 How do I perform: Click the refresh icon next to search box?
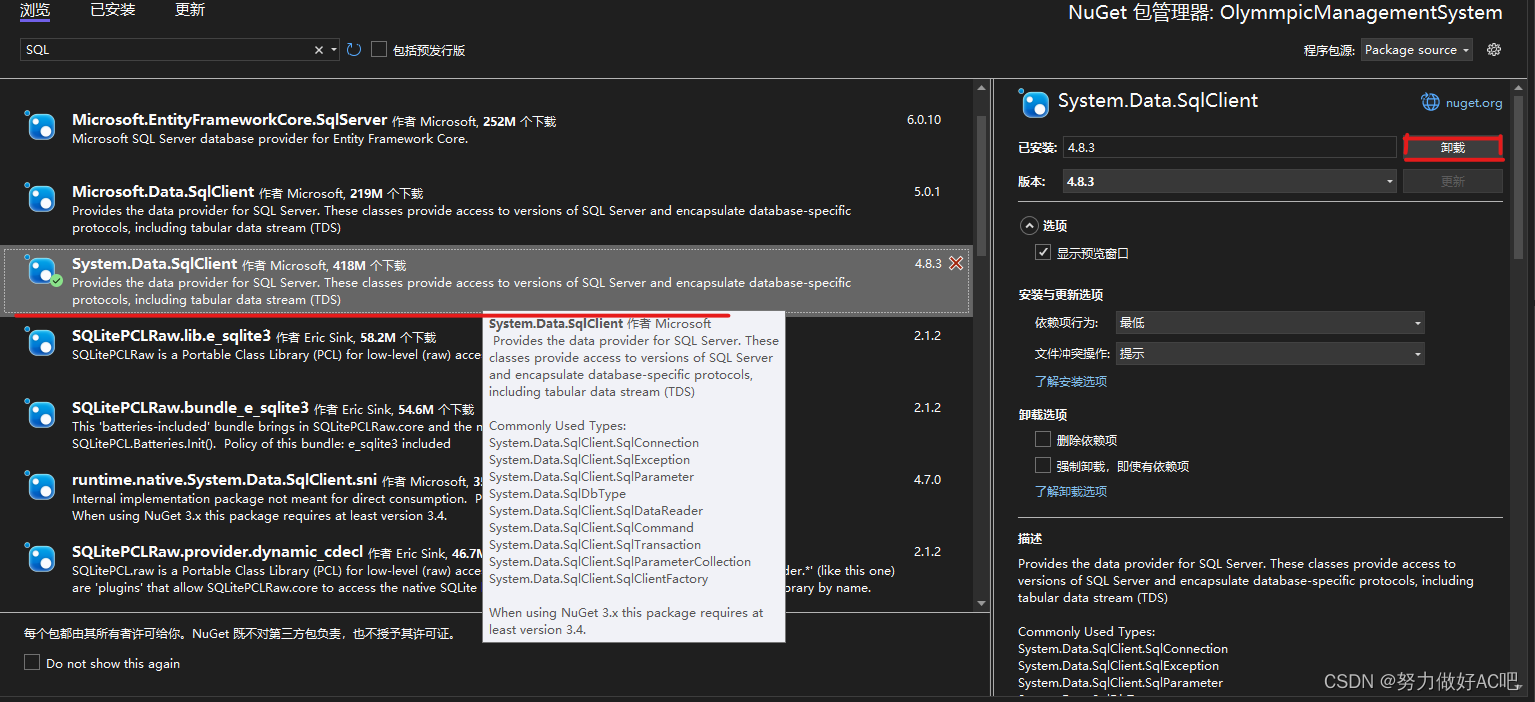coord(354,50)
